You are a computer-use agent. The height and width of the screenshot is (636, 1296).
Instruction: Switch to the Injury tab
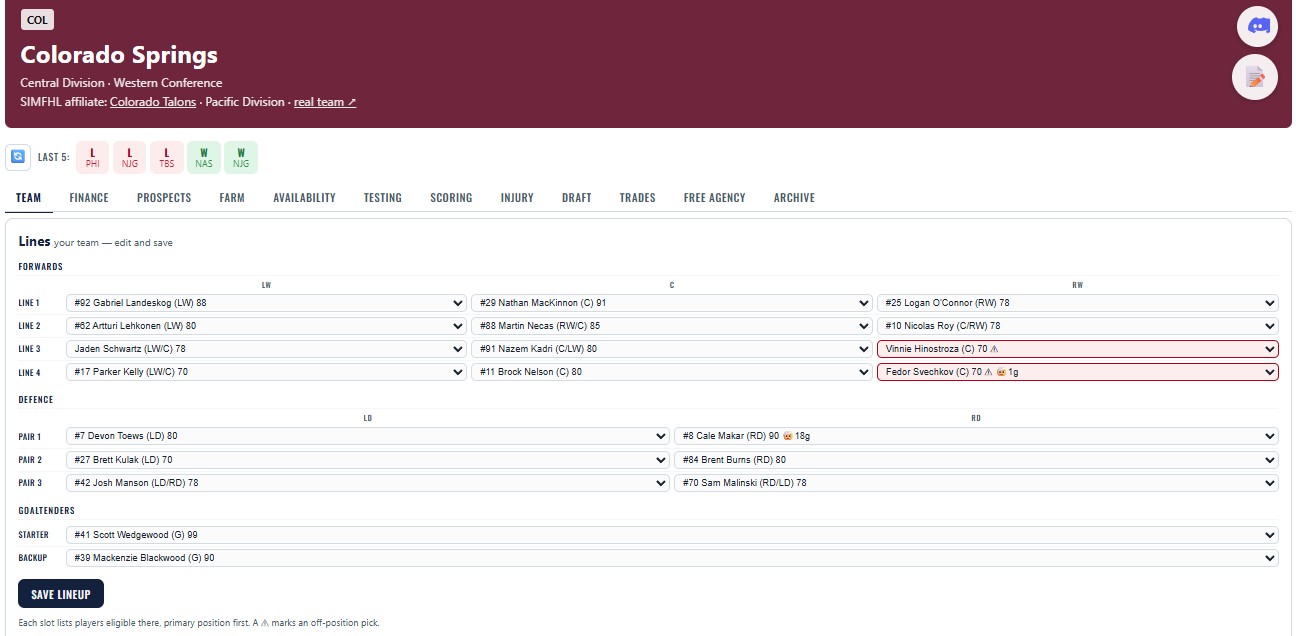517,198
